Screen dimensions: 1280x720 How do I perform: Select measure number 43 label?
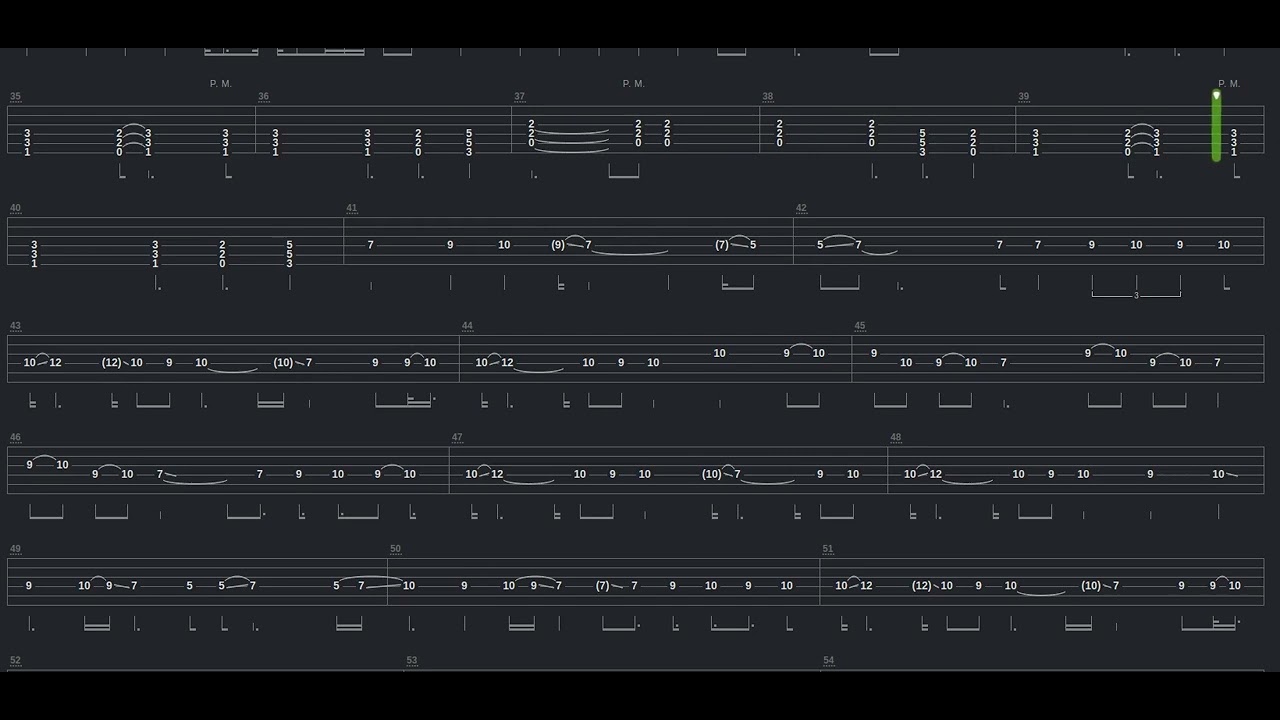pos(15,326)
